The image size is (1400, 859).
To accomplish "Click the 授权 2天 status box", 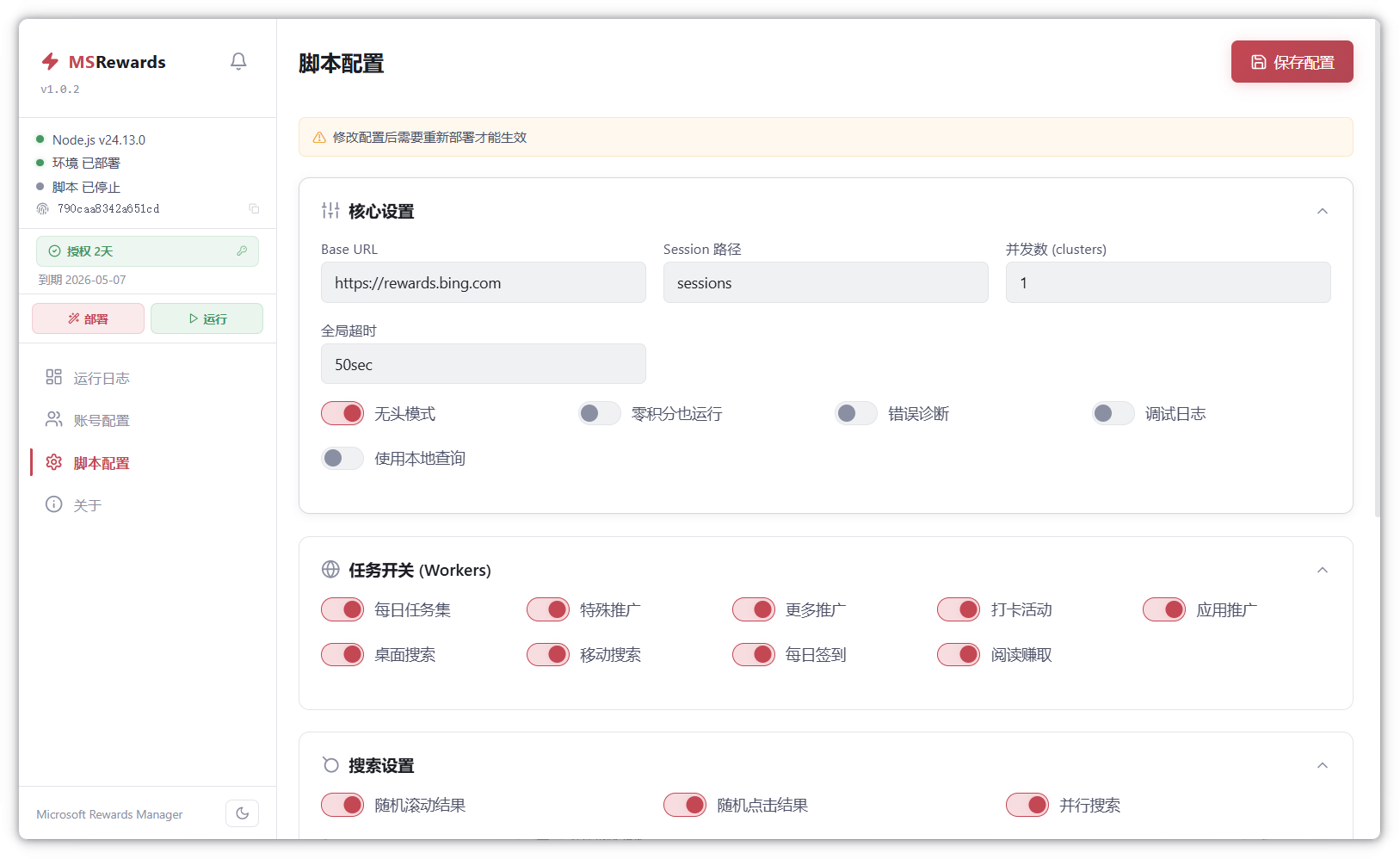I will pos(147,251).
